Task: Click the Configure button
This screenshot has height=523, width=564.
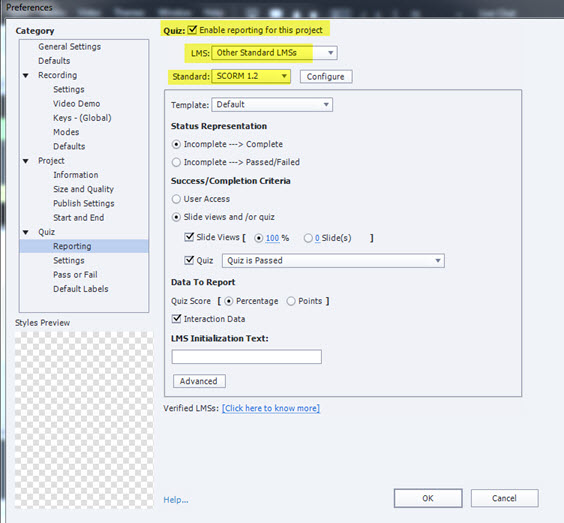Action: pos(326,77)
